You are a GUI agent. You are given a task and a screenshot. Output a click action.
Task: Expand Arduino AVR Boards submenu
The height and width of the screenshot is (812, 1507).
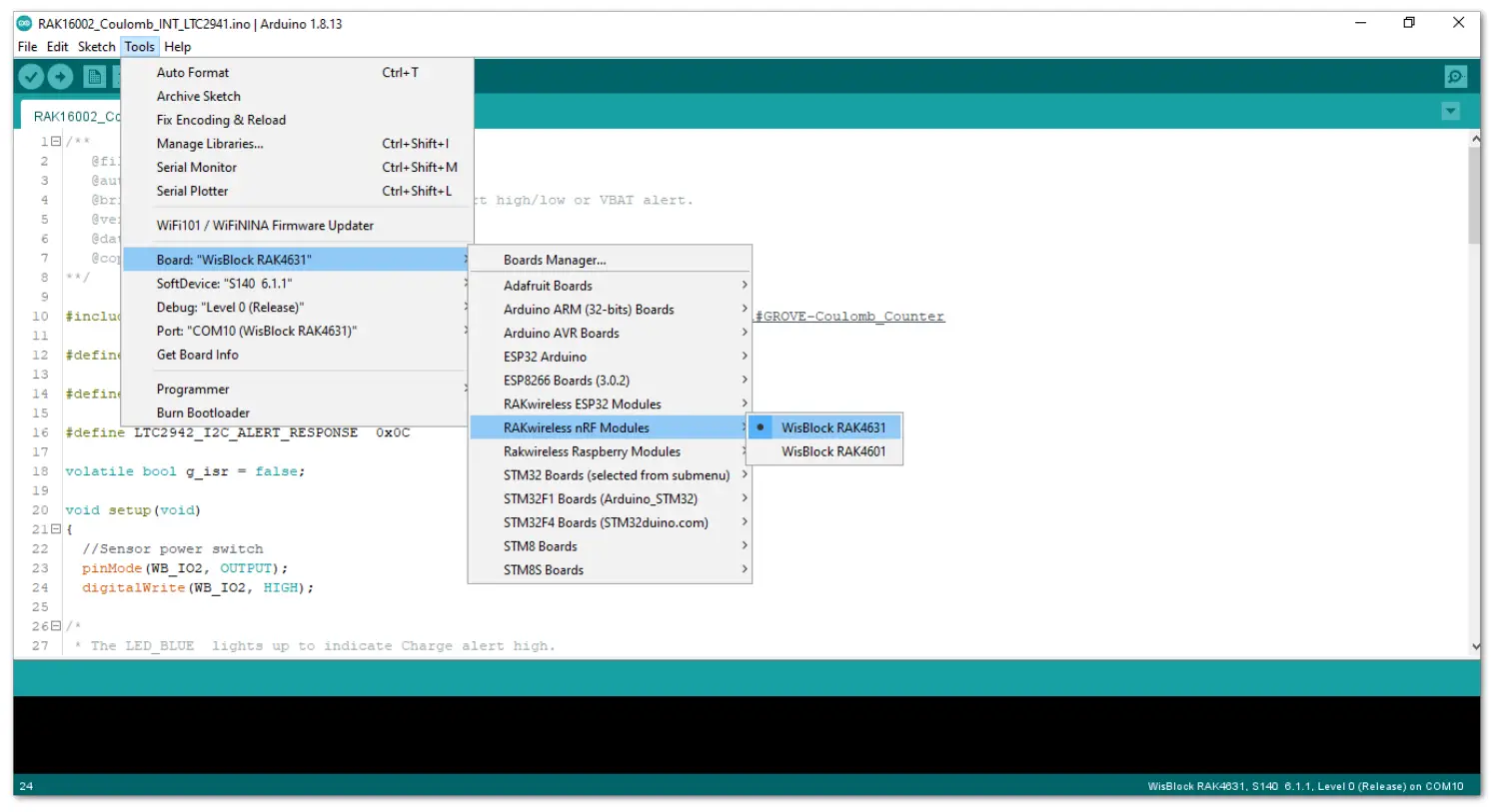click(610, 334)
